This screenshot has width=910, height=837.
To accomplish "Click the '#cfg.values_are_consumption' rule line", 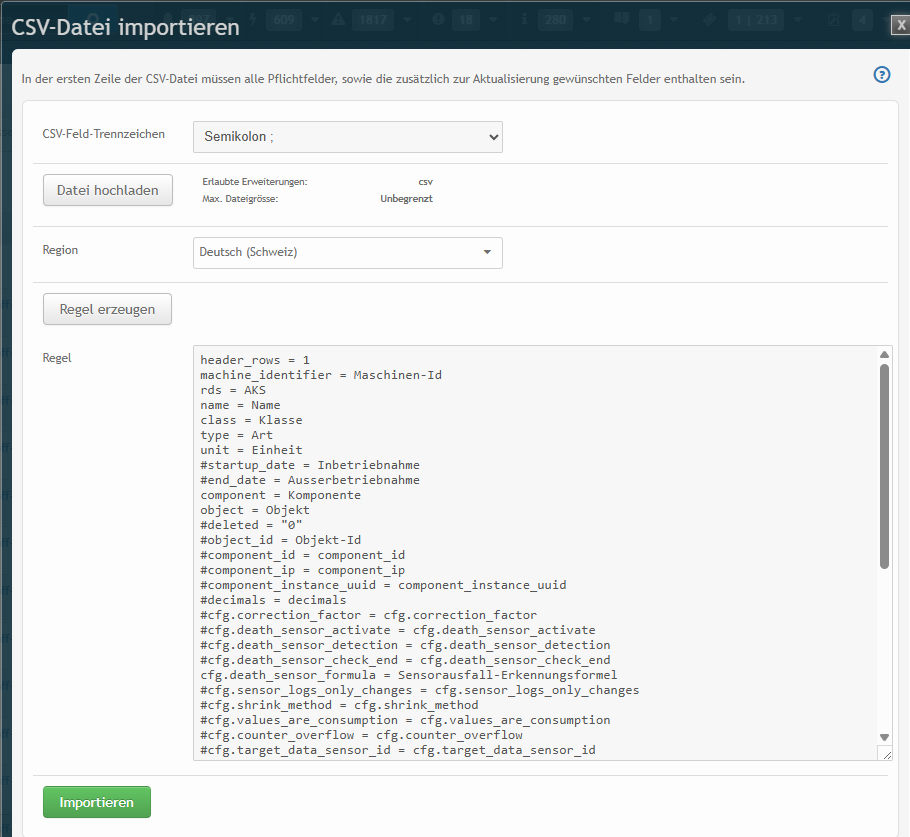I will 405,720.
